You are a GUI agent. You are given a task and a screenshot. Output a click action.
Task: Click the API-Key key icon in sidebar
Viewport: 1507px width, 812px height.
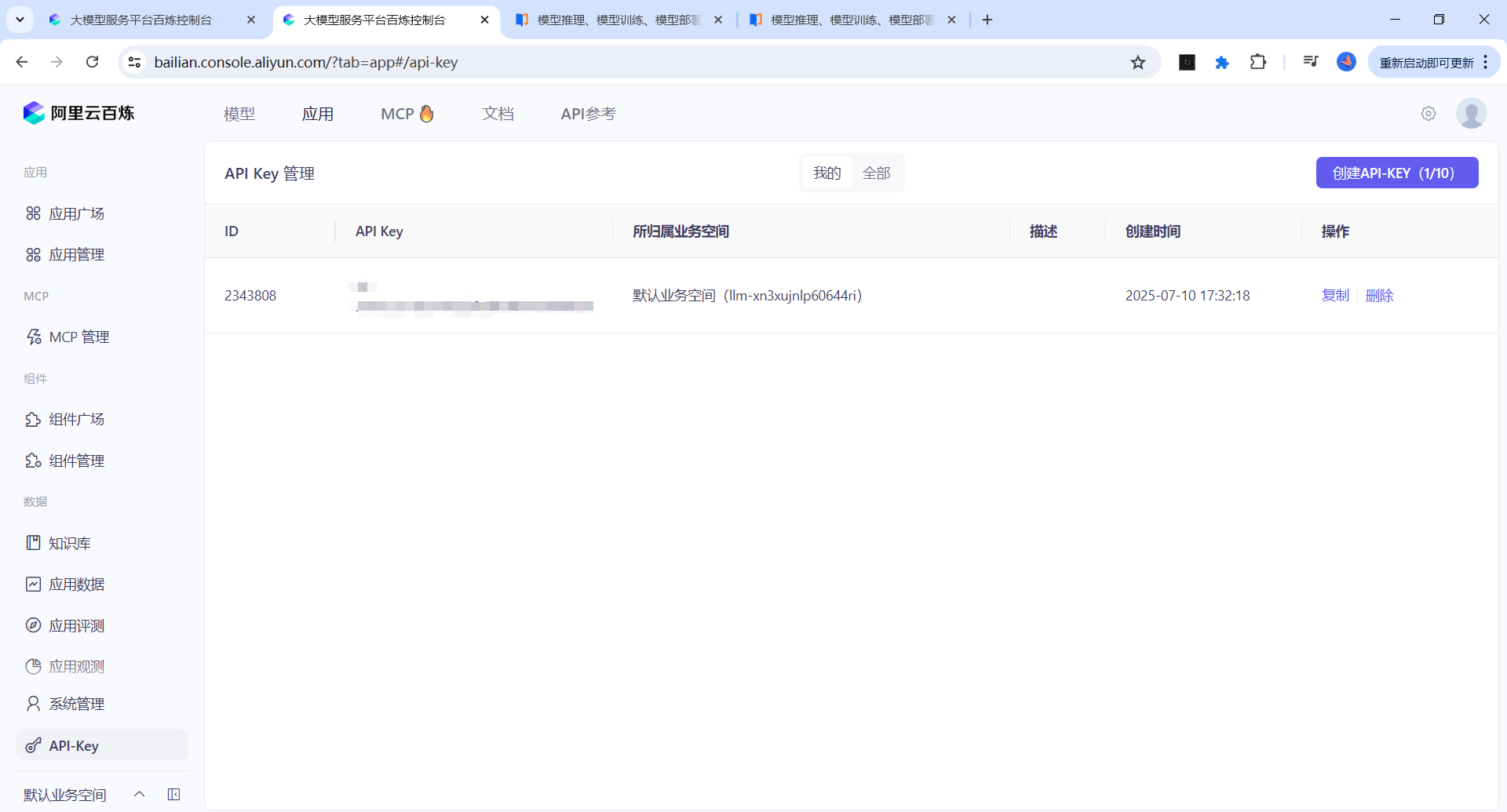point(33,745)
